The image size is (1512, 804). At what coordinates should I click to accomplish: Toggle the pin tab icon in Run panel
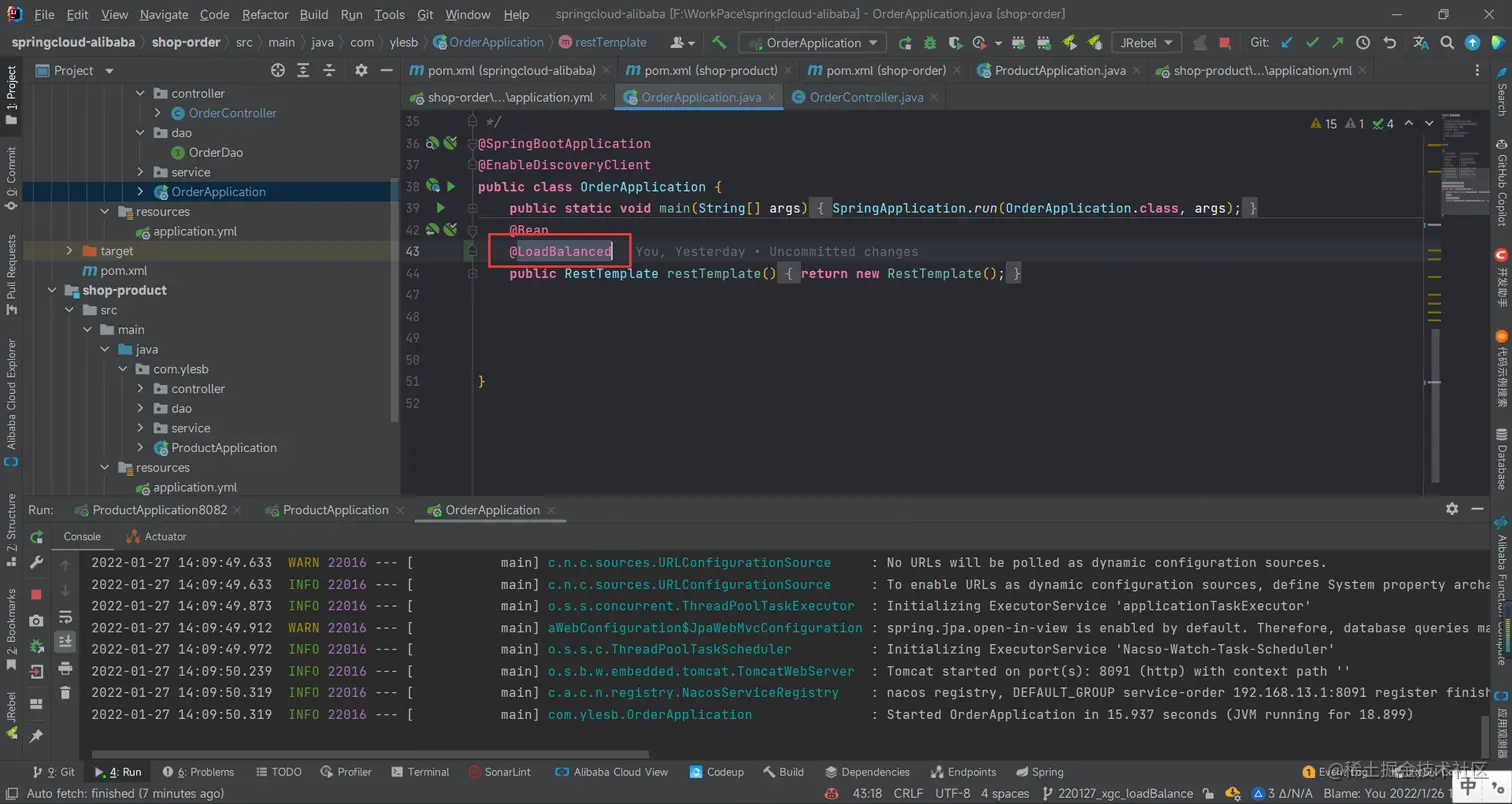click(36, 736)
